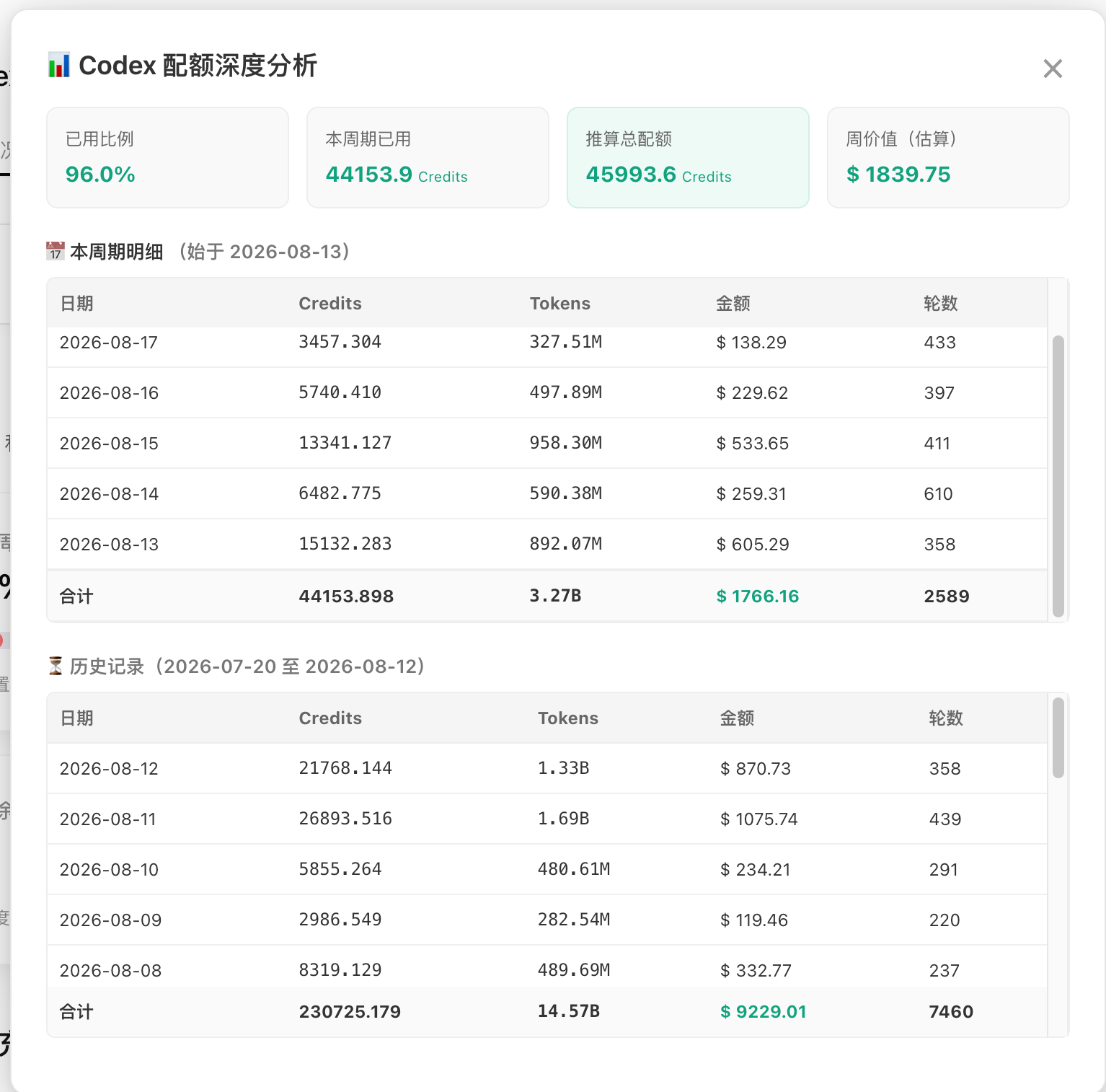1106x1092 pixels.
Task: Click Credits value 26893.516
Action: 345,819
